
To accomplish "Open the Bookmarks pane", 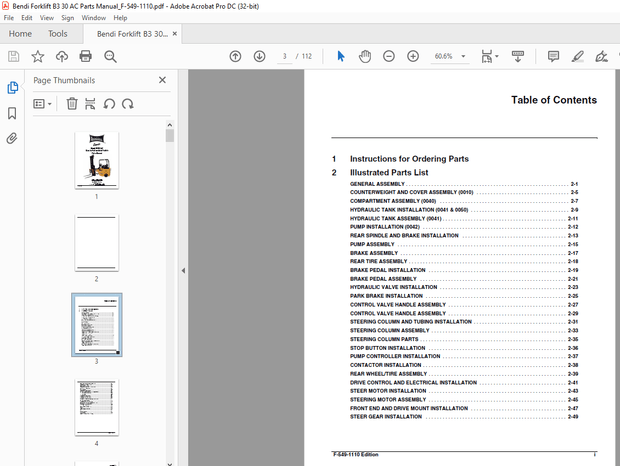I will (12, 113).
